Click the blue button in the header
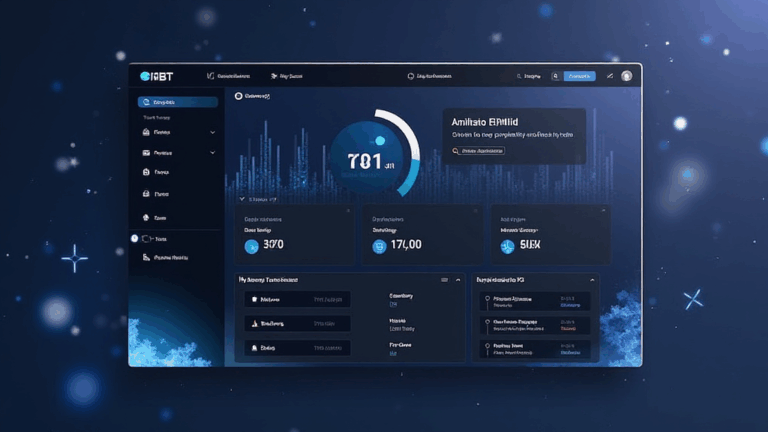This screenshot has width=768, height=432. click(579, 76)
